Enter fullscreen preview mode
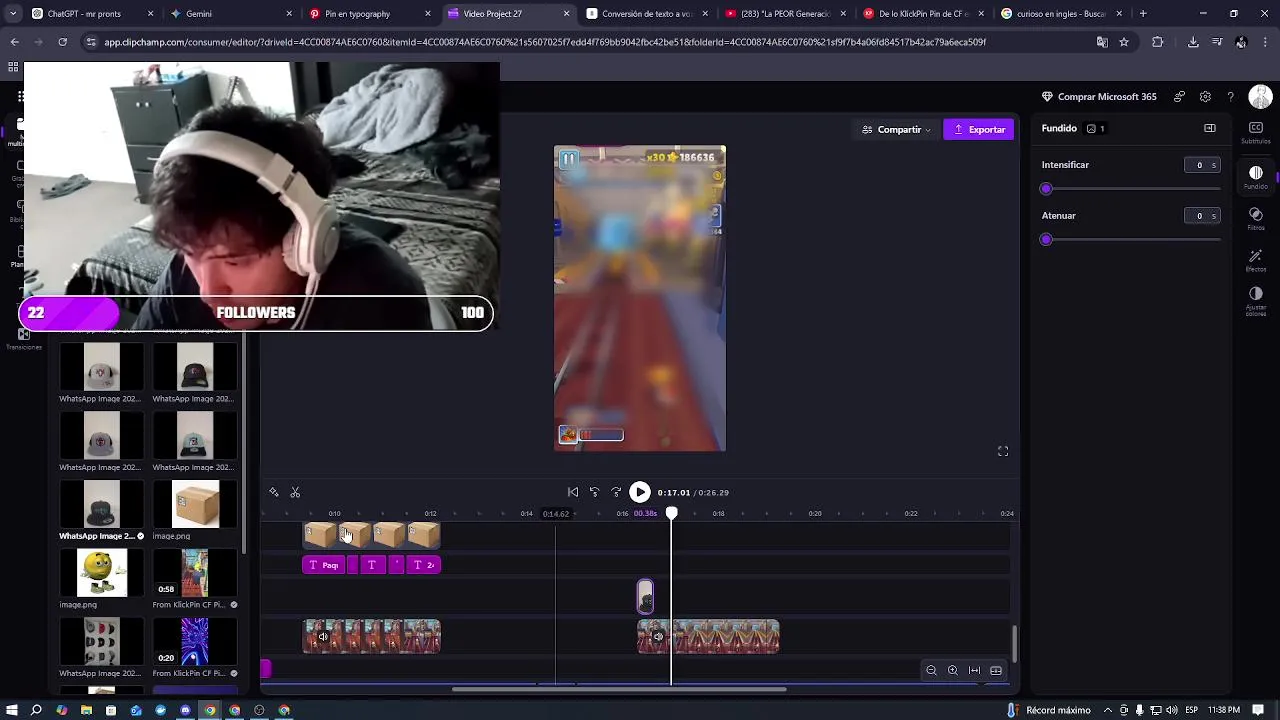The width and height of the screenshot is (1280, 720). tap(1003, 451)
